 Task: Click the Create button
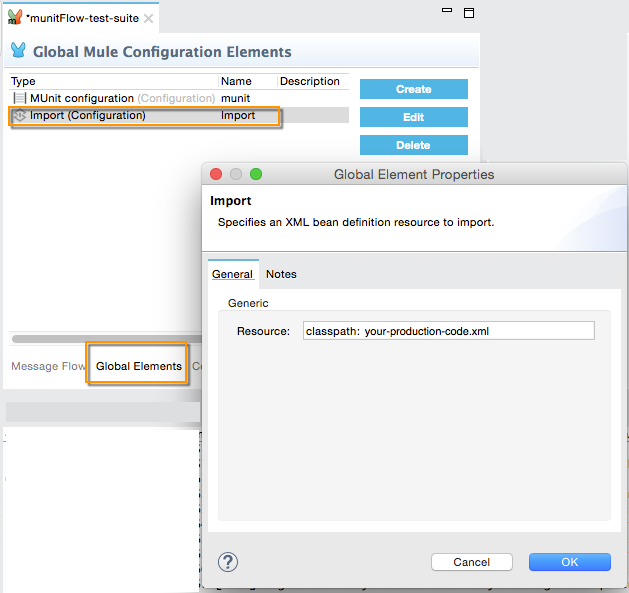coord(414,89)
